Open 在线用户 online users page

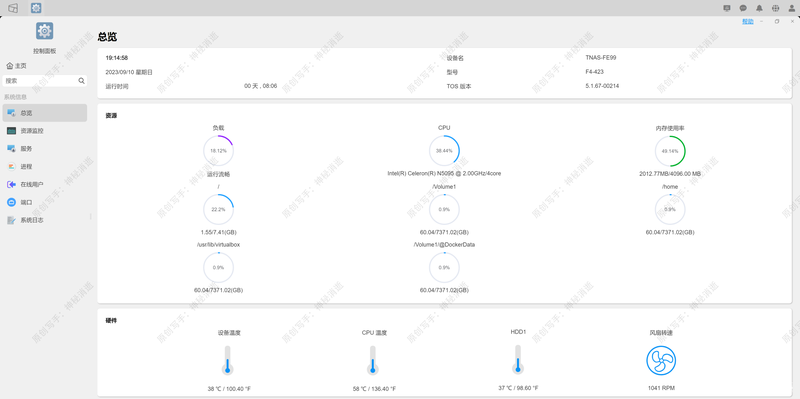coord(44,184)
